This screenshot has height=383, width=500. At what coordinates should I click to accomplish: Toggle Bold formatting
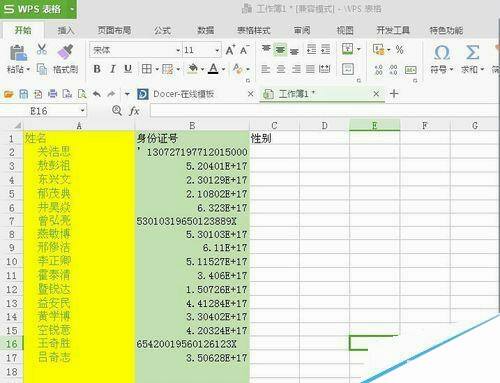tap(97, 69)
